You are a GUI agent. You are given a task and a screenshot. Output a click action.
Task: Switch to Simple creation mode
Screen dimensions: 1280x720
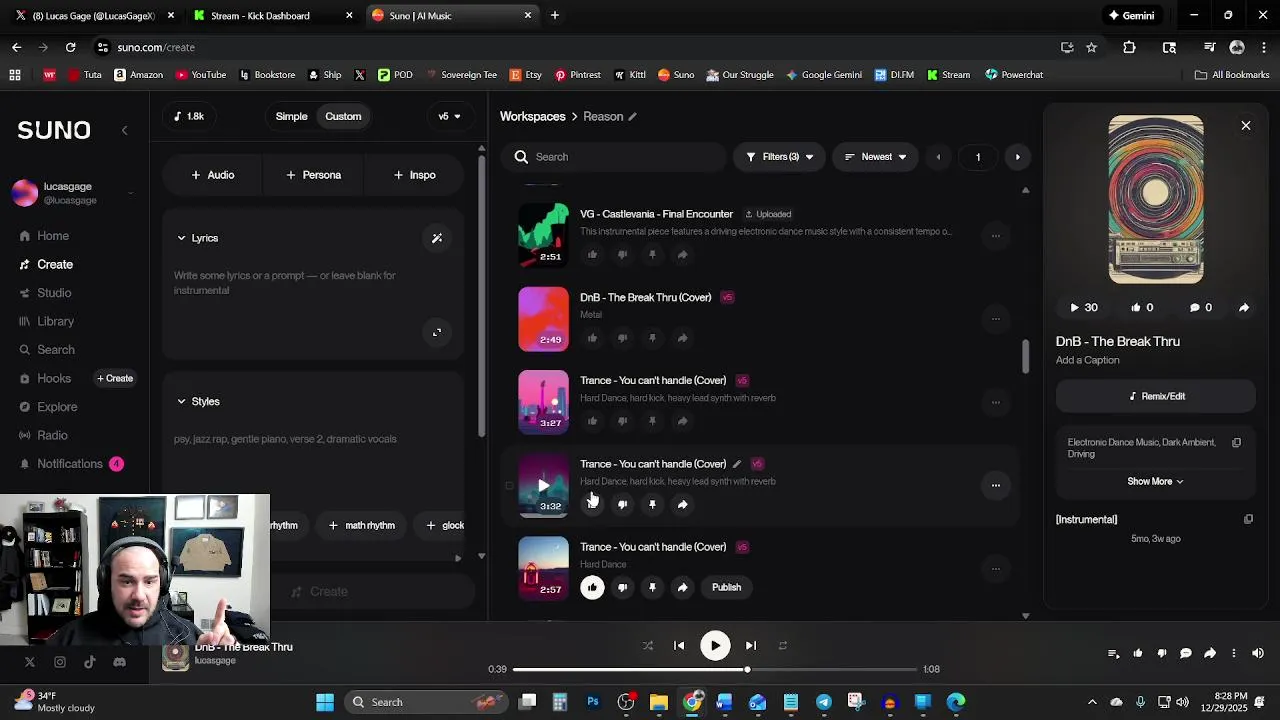tap(291, 117)
